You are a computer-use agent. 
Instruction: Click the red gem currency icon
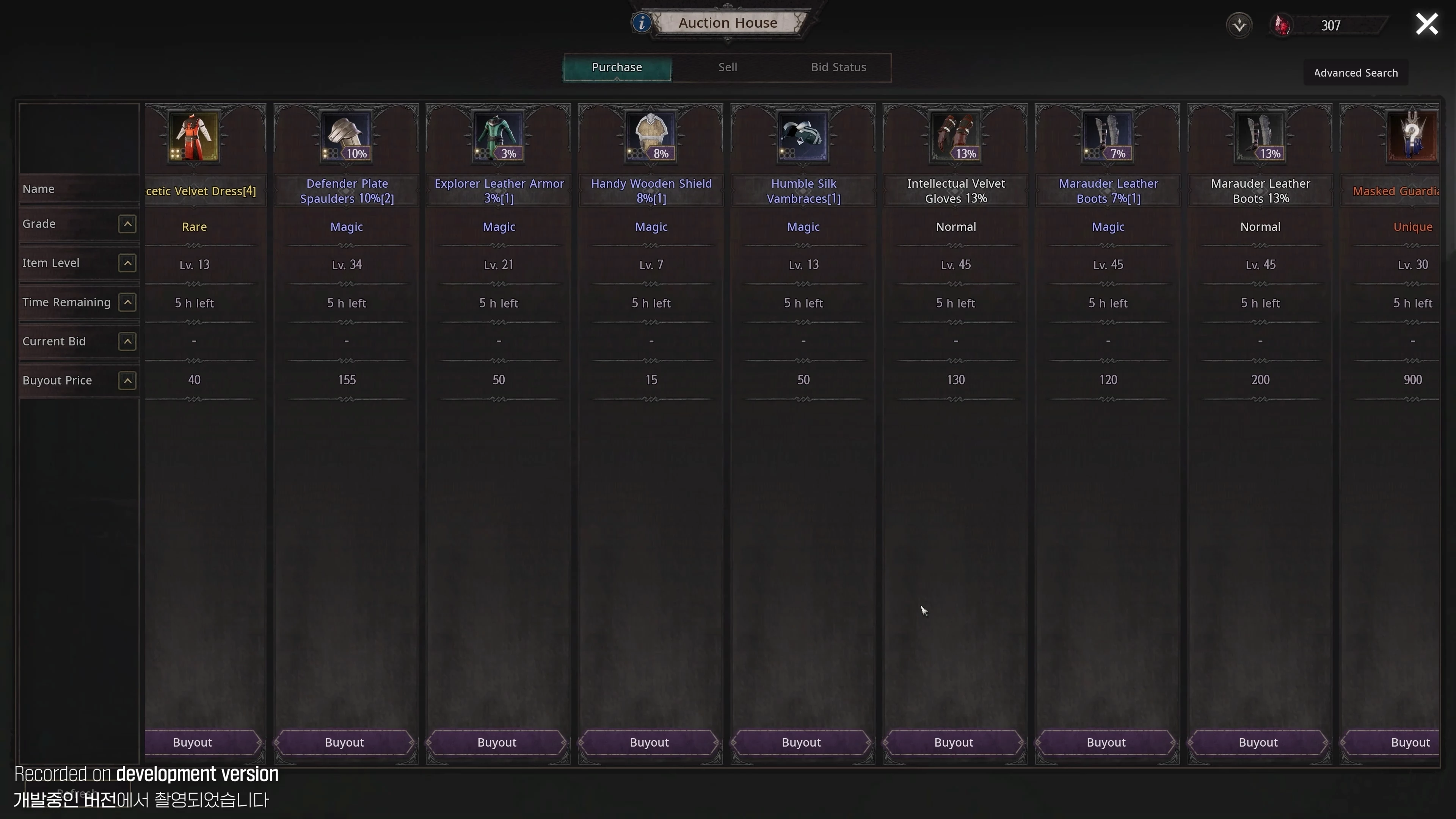click(x=1282, y=25)
